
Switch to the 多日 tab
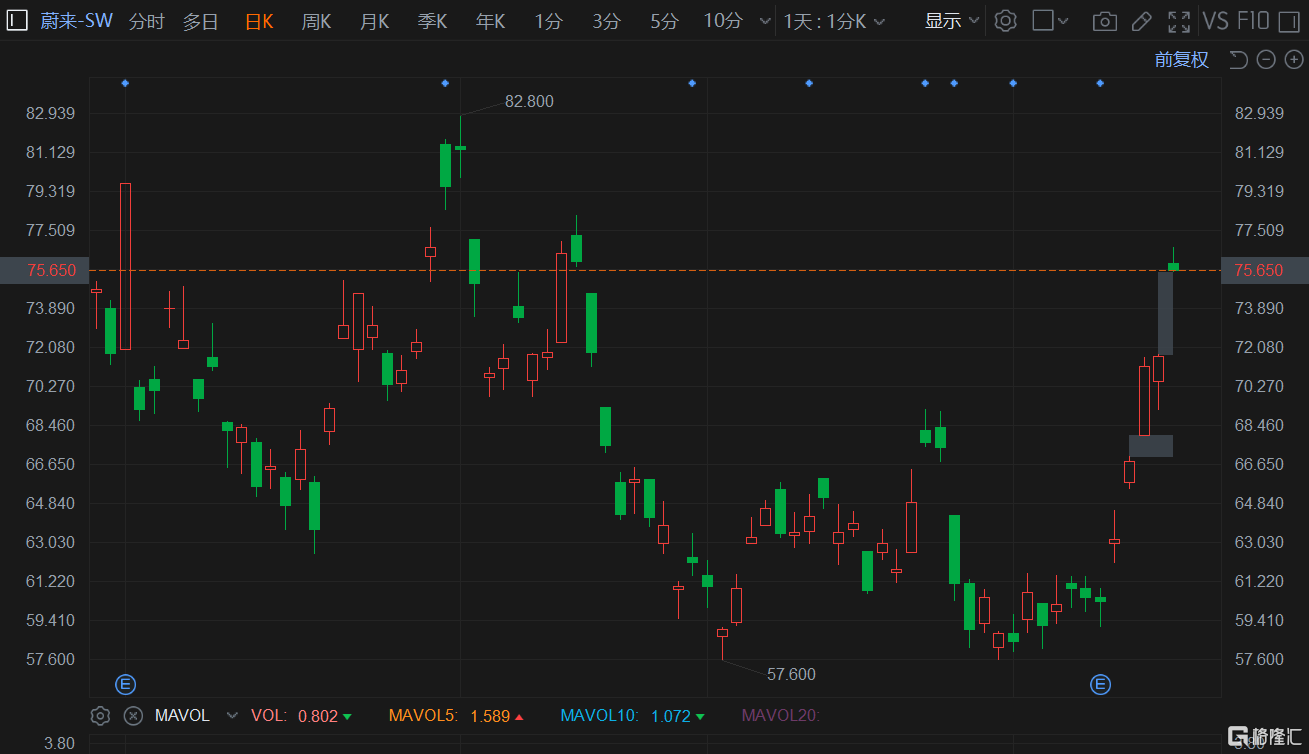coord(201,21)
